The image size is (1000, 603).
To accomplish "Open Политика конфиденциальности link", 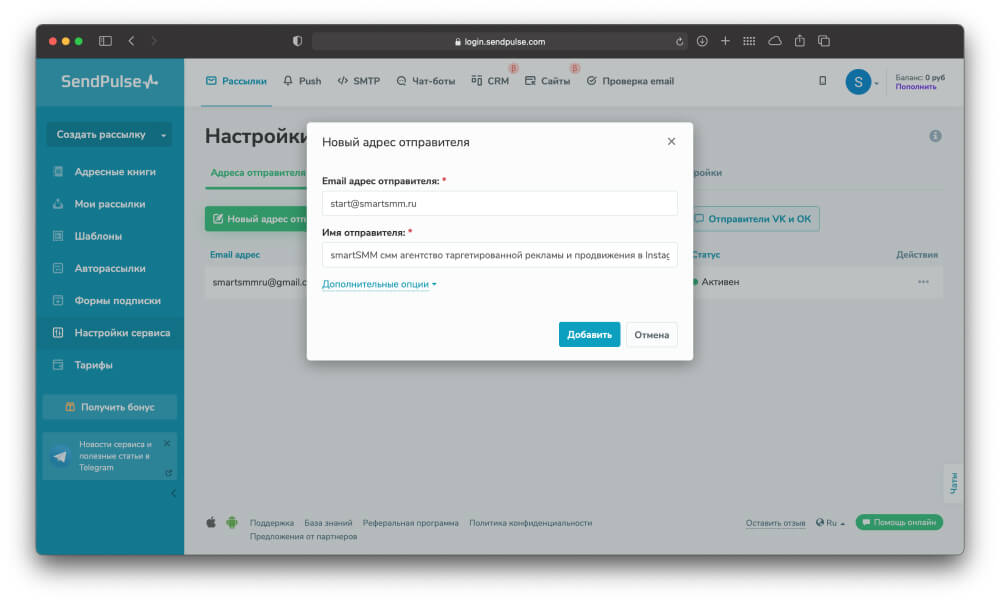I will pyautogui.click(x=531, y=523).
